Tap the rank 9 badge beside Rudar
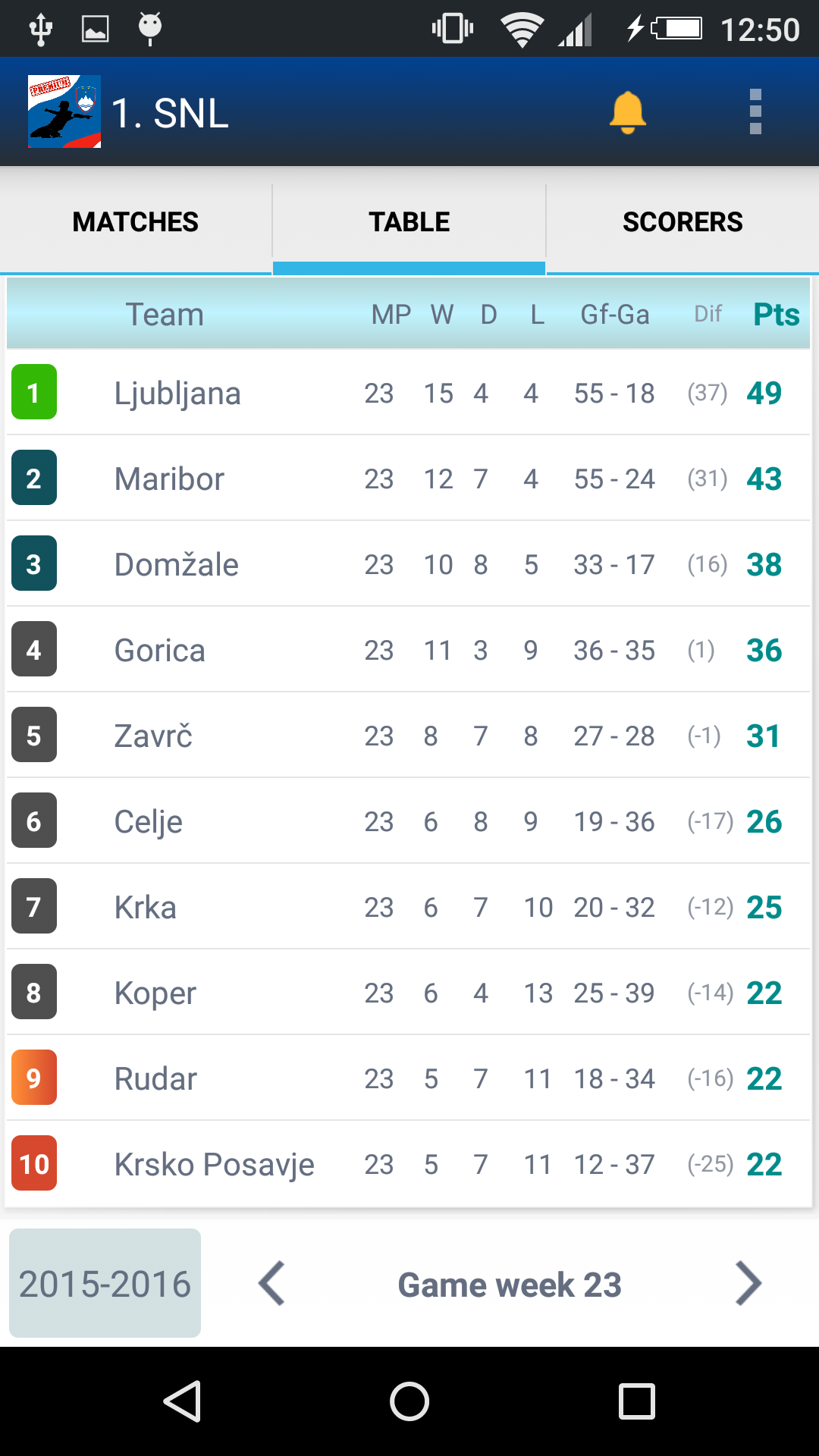819x1456 pixels. [x=33, y=1077]
